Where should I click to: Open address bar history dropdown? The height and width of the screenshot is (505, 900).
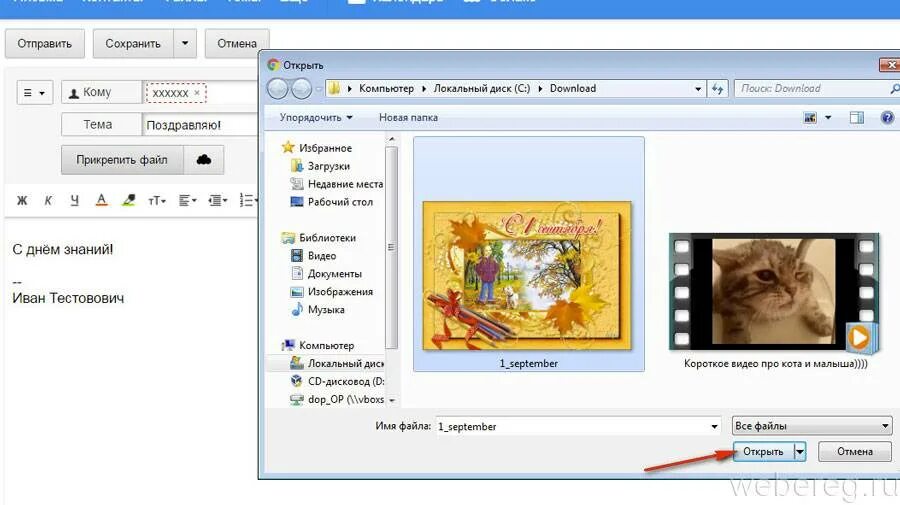698,88
